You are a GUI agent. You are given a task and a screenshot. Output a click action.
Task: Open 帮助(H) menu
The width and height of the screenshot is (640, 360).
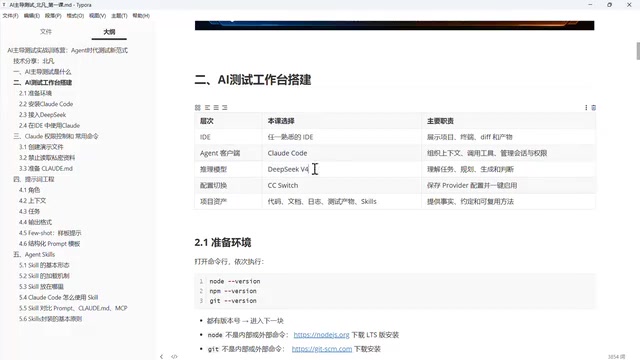click(x=141, y=16)
